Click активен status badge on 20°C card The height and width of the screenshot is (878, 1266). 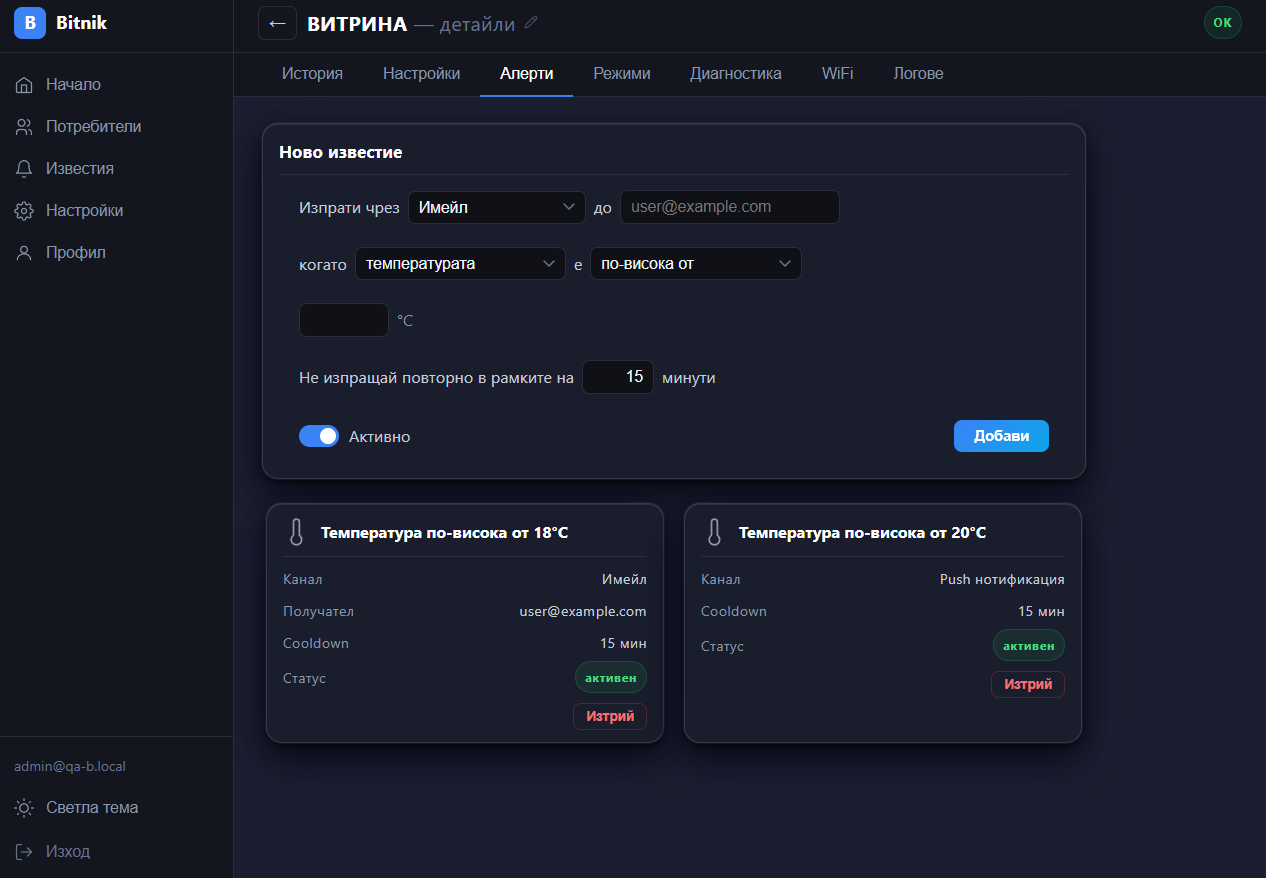click(x=1029, y=645)
